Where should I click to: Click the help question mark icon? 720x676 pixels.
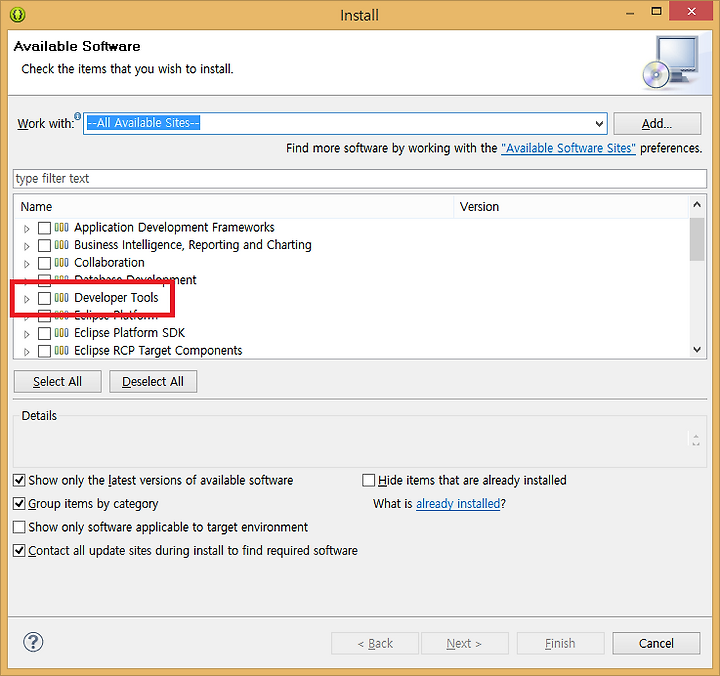[x=33, y=642]
